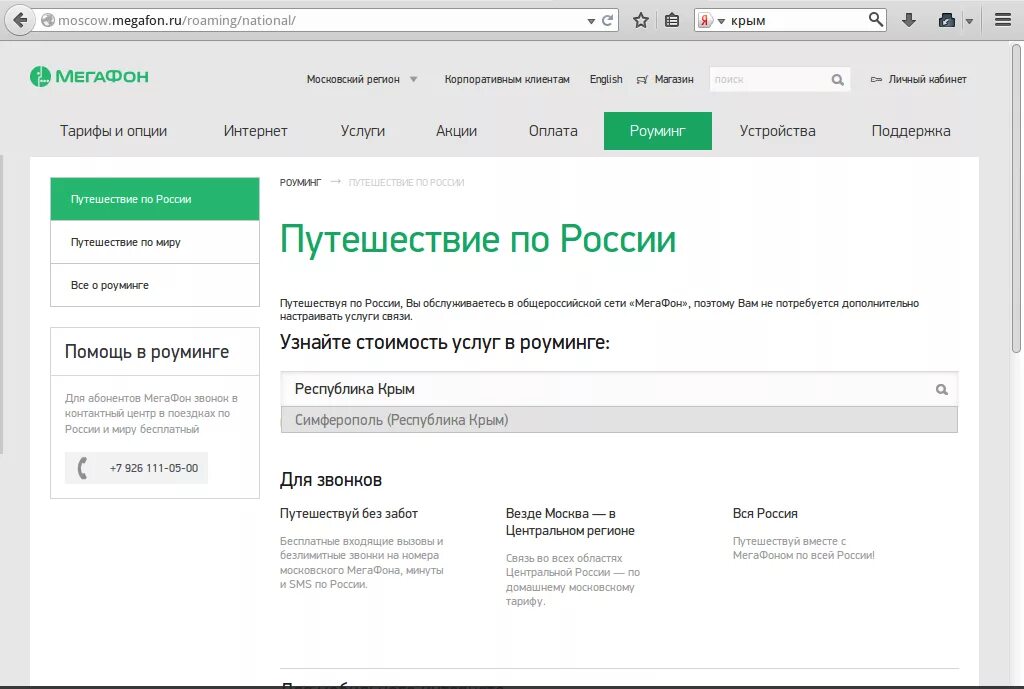
Task: Click the browser search magnifier icon
Action: 876,20
